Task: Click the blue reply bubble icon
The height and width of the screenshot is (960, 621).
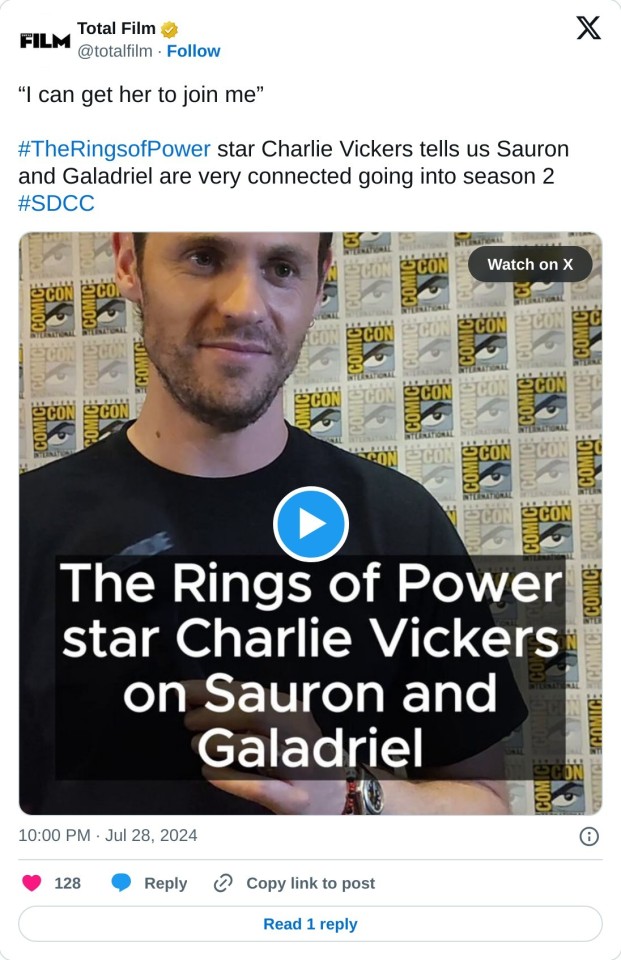Action: point(121,883)
